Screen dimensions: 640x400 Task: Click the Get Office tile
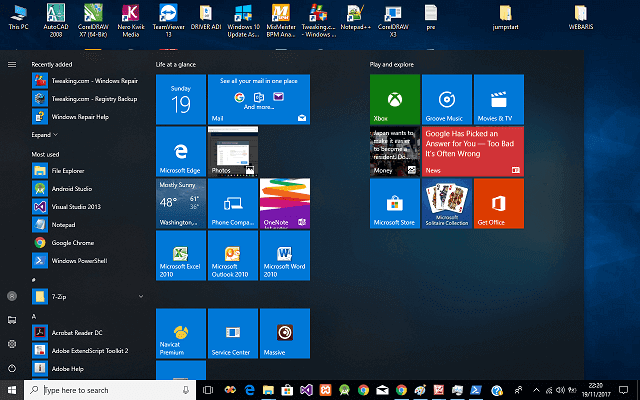click(x=499, y=203)
